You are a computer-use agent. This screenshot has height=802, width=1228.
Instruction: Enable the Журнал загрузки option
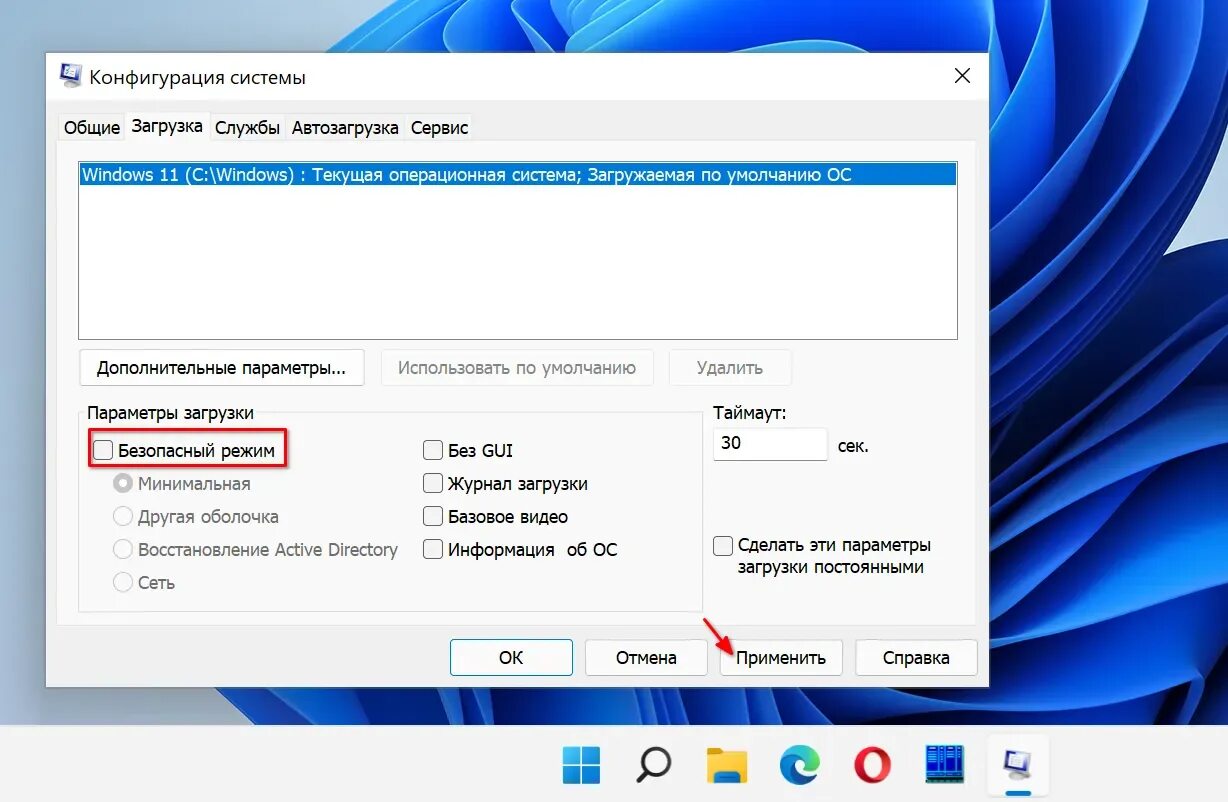tap(433, 484)
